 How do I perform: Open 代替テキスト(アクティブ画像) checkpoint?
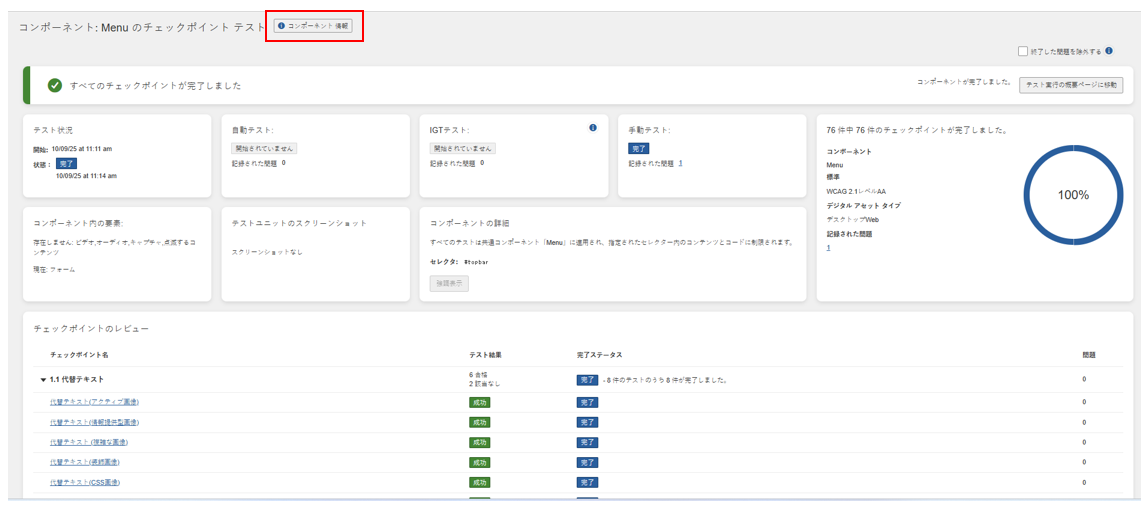[94, 402]
